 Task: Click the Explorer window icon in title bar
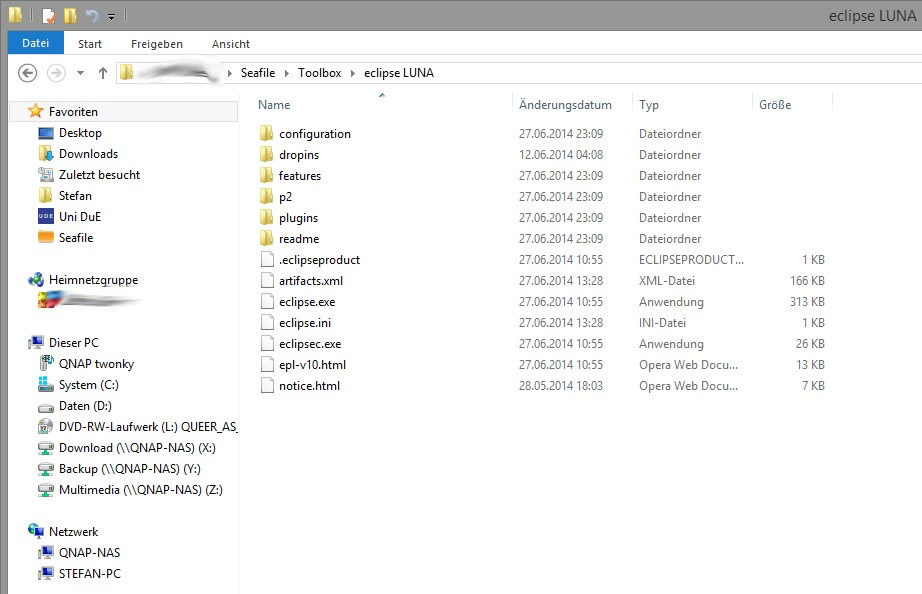coord(15,15)
